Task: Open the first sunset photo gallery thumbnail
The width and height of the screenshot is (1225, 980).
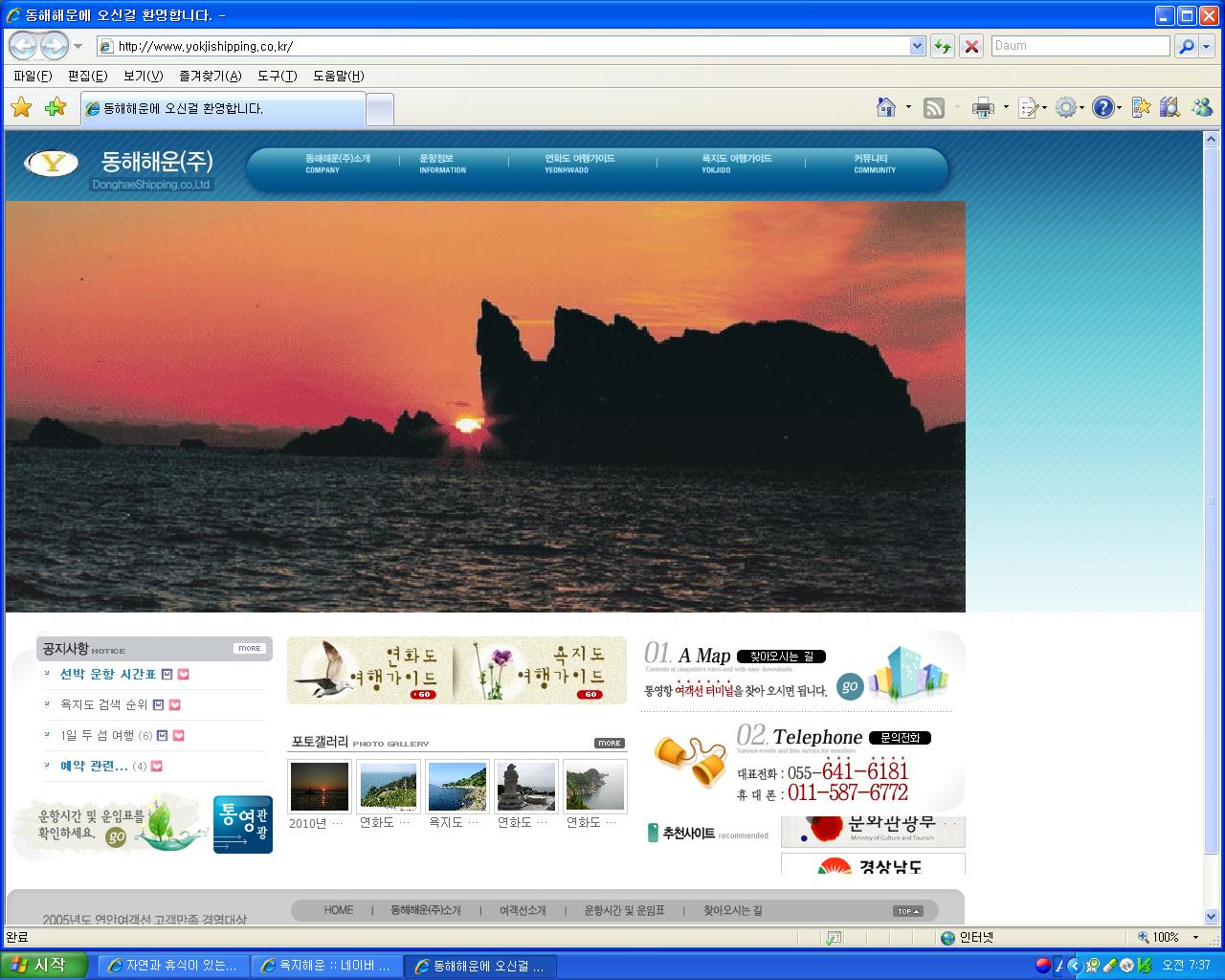Action: (320, 787)
